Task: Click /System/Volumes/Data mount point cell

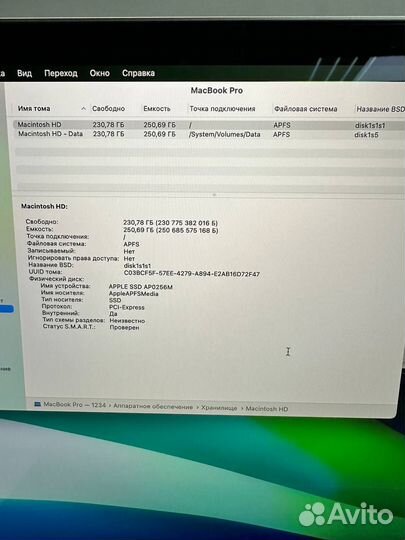Action: point(224,134)
